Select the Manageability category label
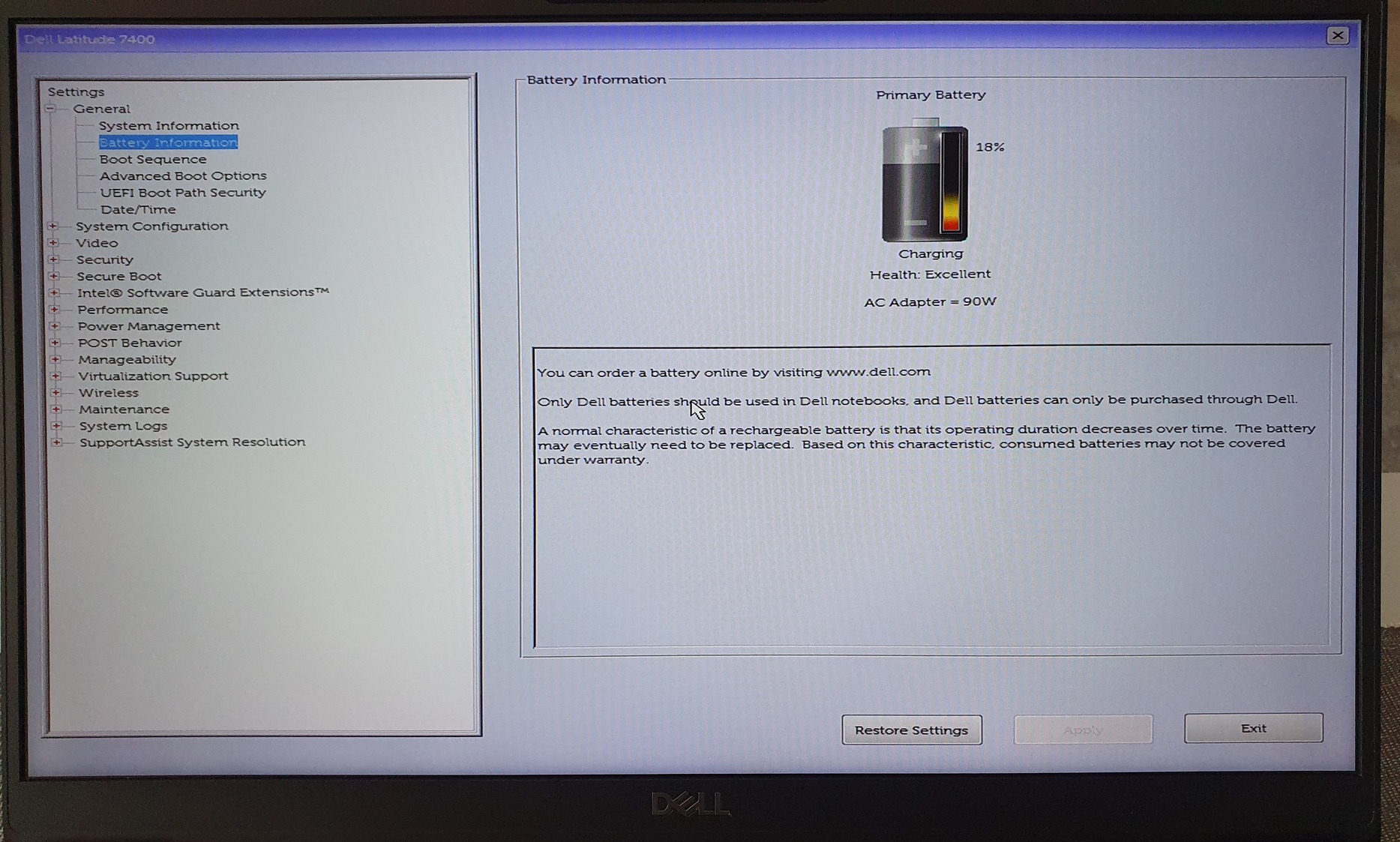The height and width of the screenshot is (842, 1400). point(127,359)
